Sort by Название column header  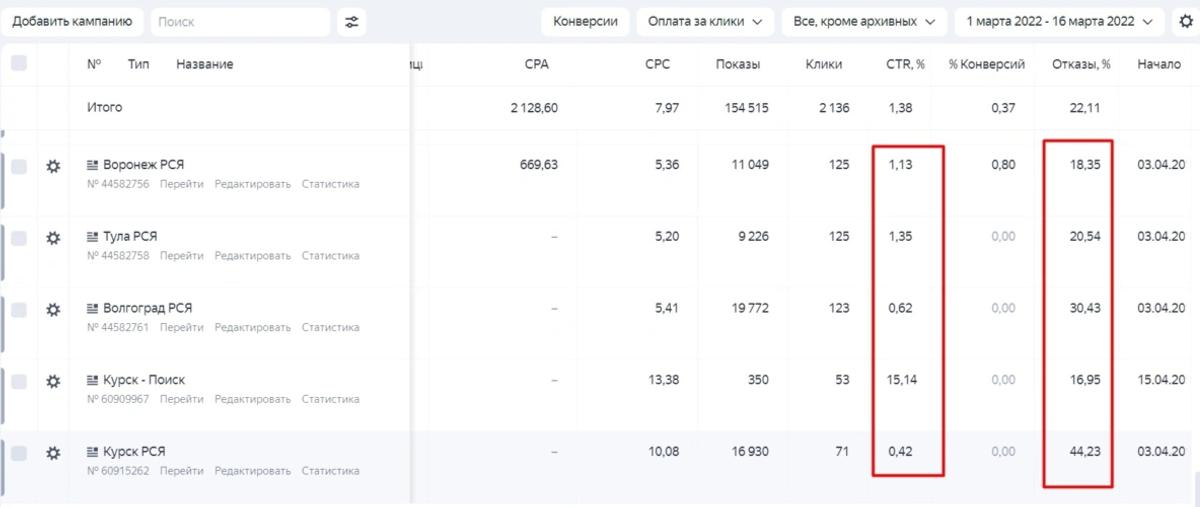(205, 64)
